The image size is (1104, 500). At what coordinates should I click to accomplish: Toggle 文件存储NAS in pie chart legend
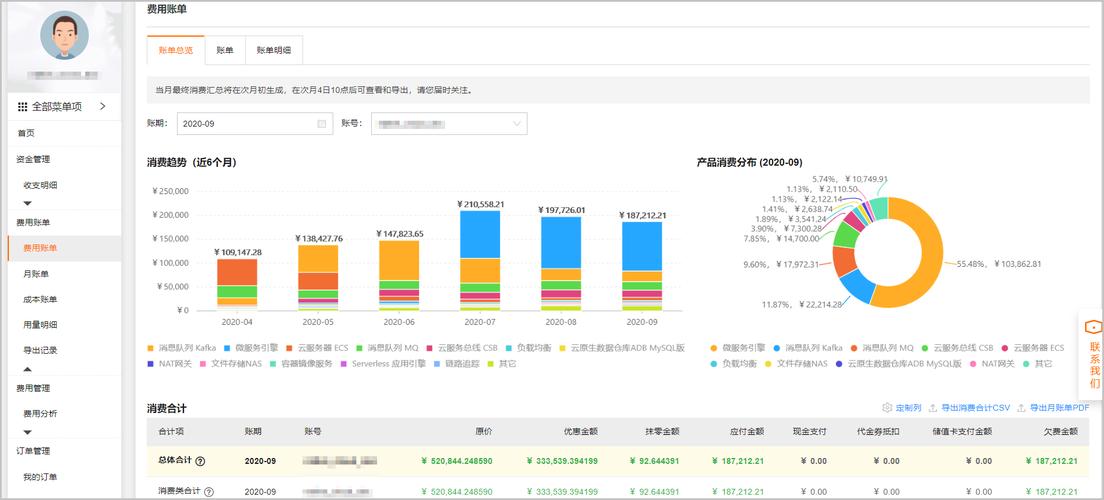point(796,364)
